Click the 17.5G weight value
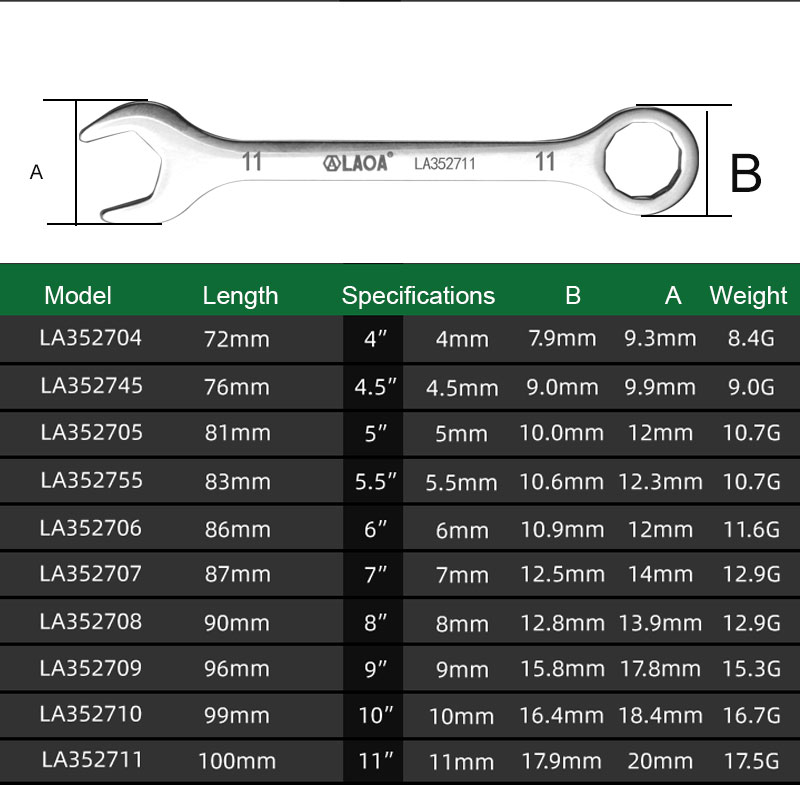The width and height of the screenshot is (800, 785). (753, 761)
